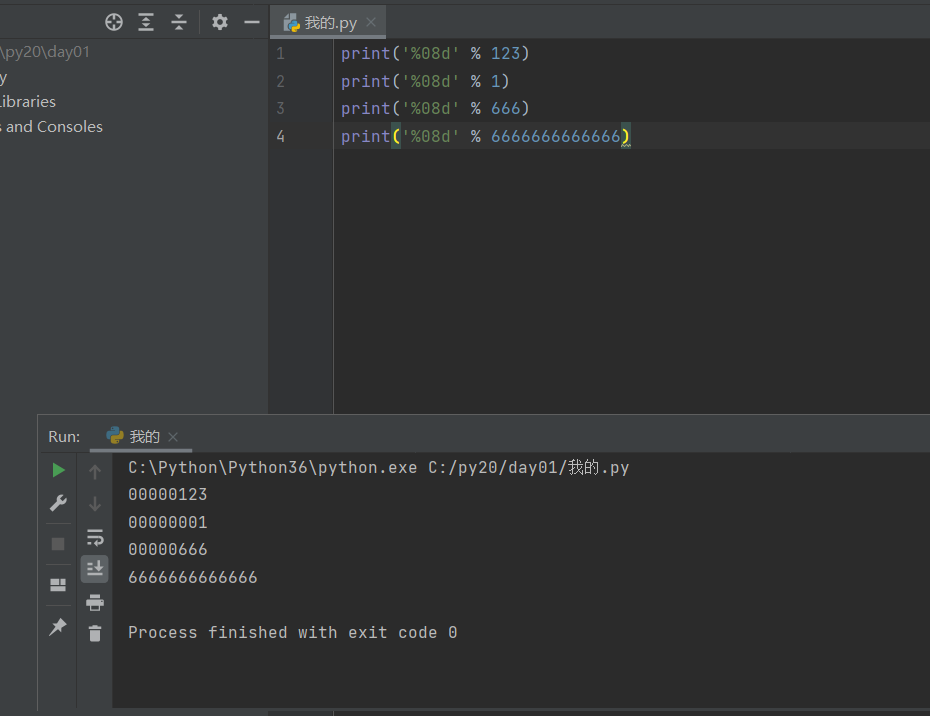Select the py20\day01 project root item
Viewport: 930px width, 716px height.
point(45,52)
